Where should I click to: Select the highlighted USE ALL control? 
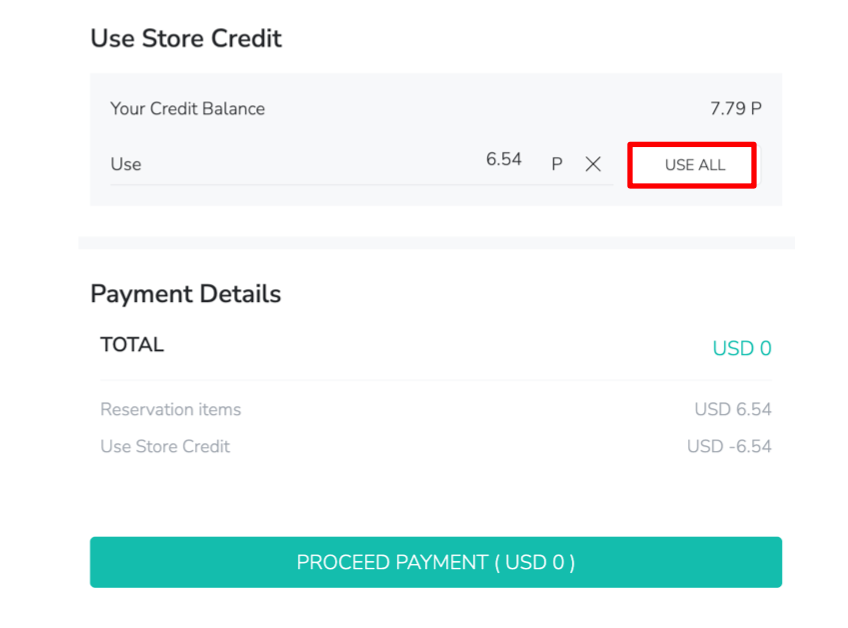point(691,164)
